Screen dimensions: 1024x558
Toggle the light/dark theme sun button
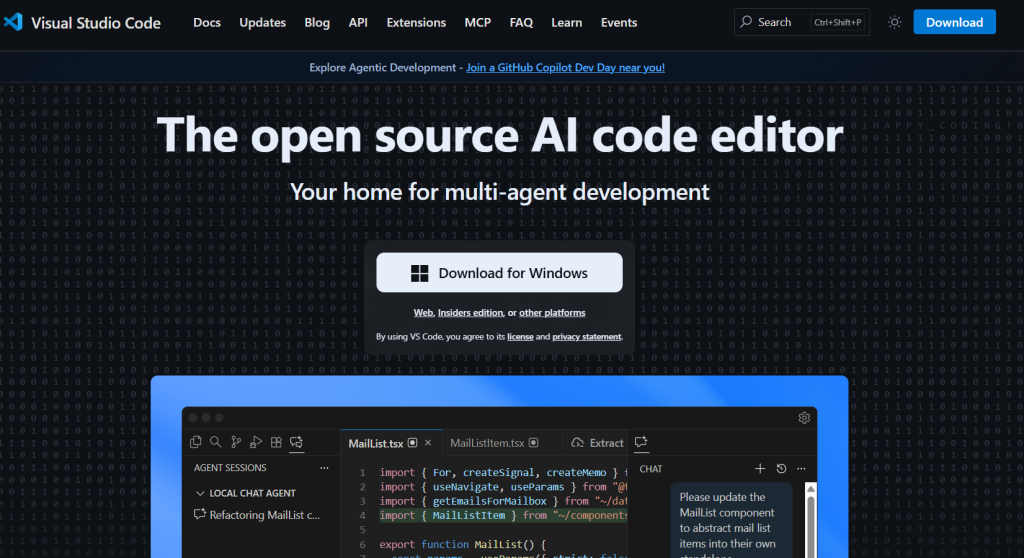(894, 22)
